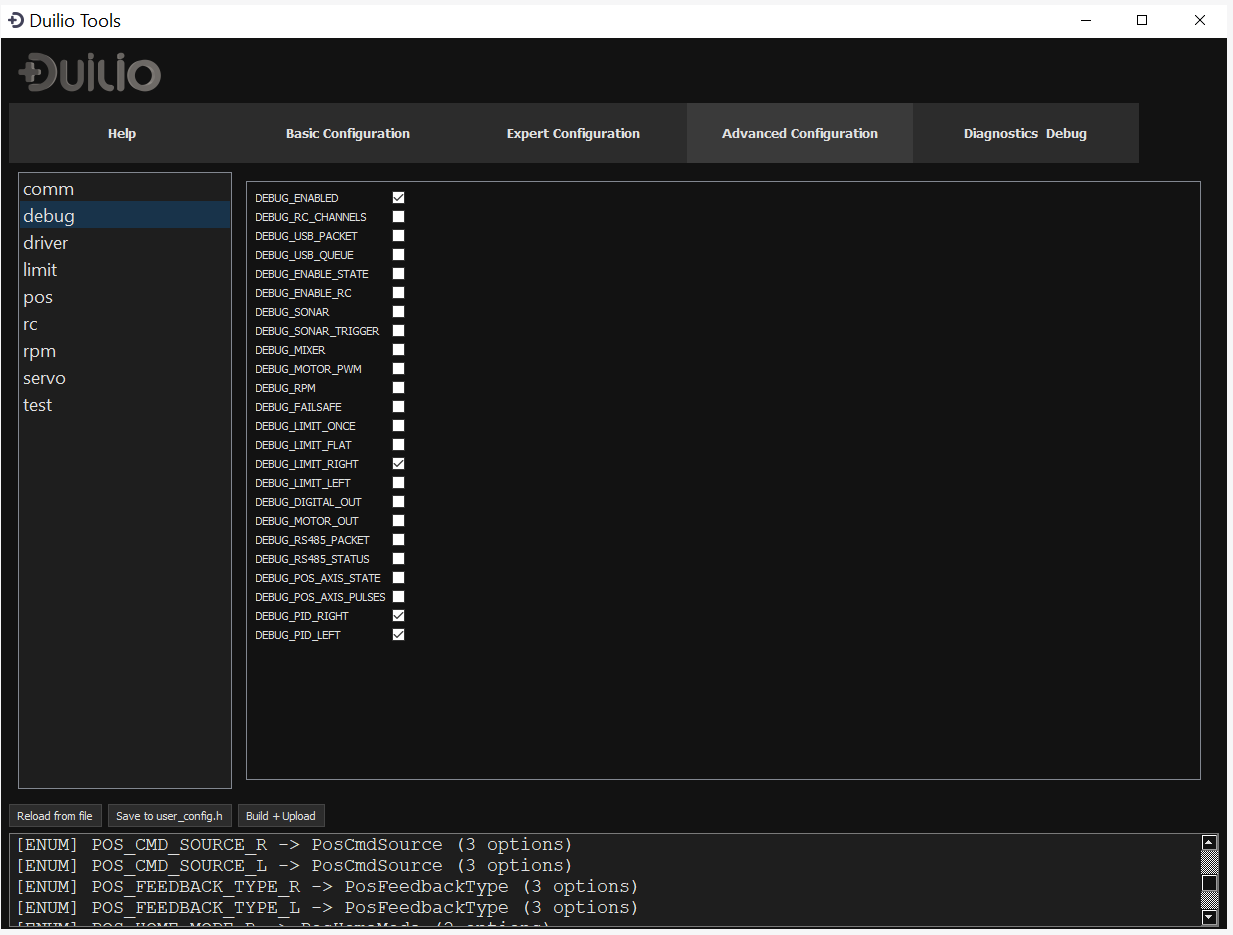This screenshot has width=1233, height=935.
Task: Select the comm category in the sidebar
Action: (48, 188)
